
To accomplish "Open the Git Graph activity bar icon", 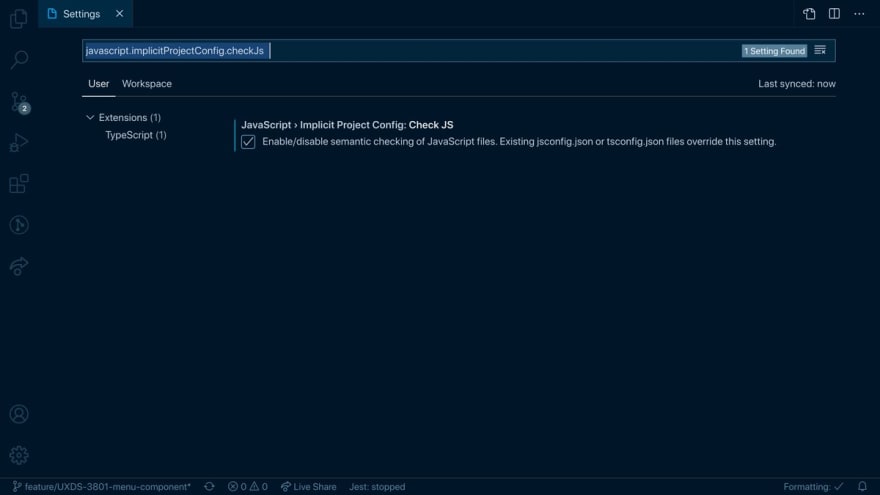I will [x=19, y=225].
